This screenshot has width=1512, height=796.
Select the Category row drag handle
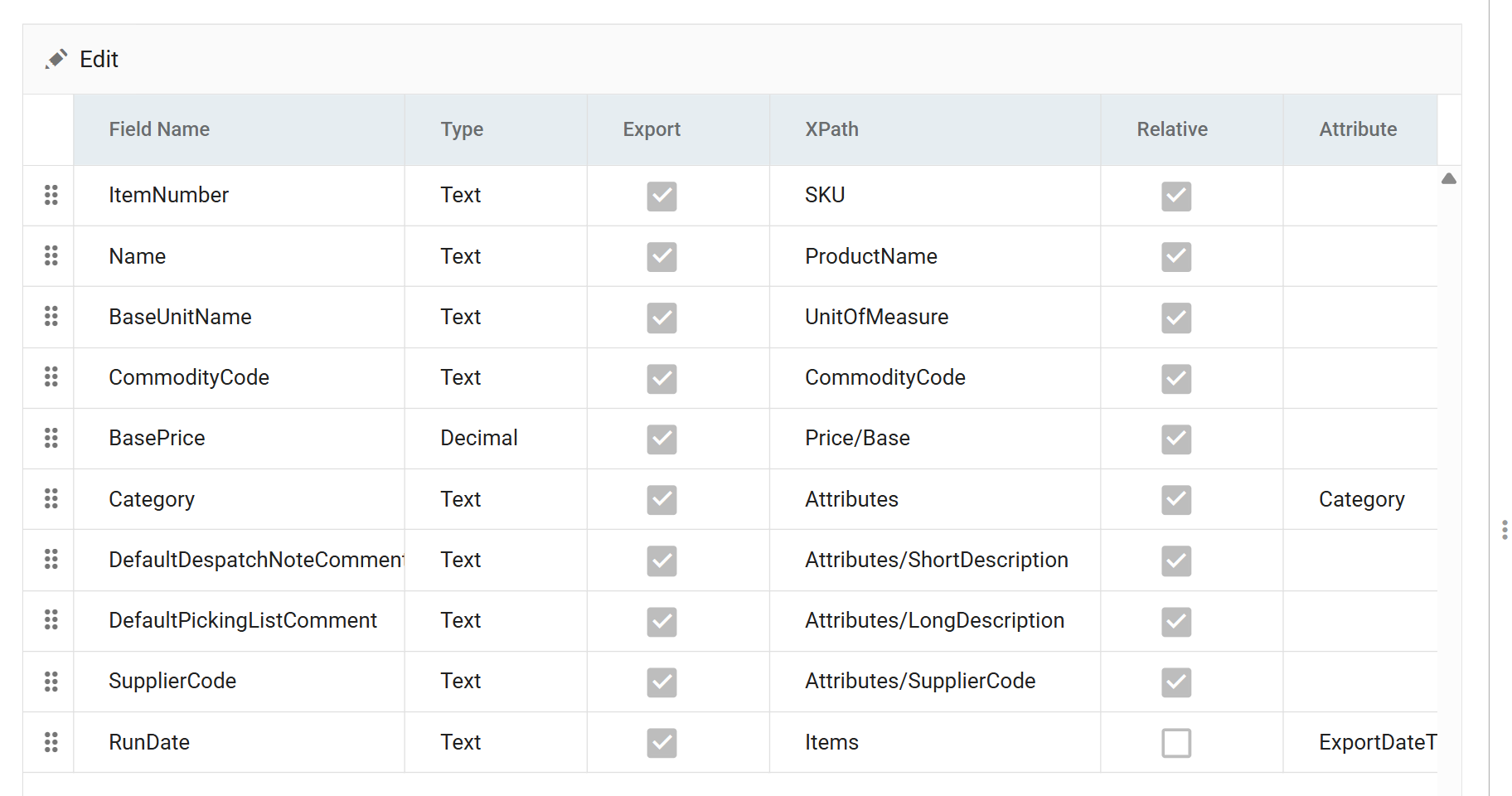coord(51,498)
